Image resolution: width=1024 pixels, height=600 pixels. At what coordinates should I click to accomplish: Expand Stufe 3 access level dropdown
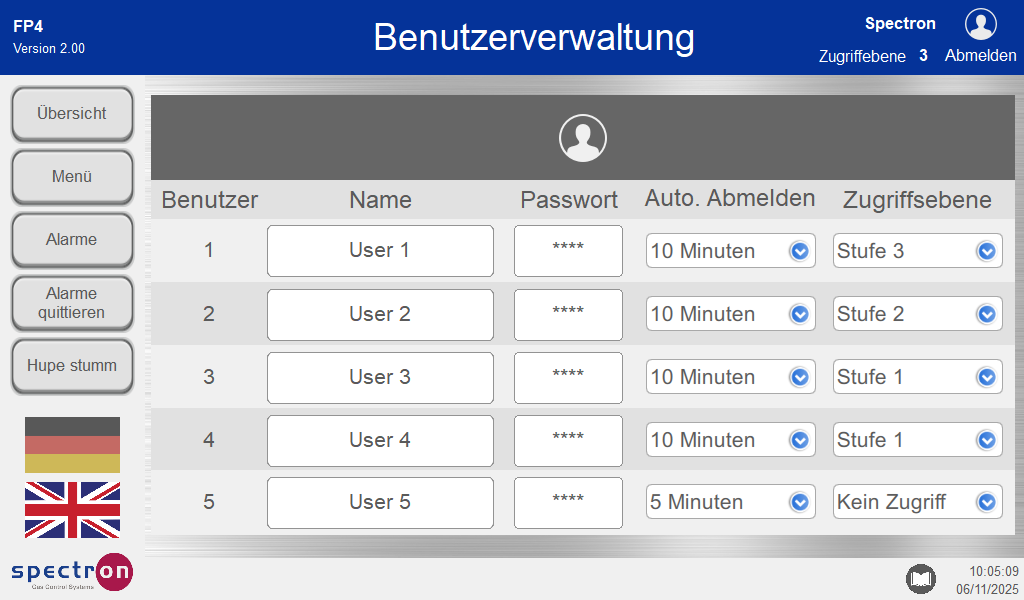(x=917, y=251)
